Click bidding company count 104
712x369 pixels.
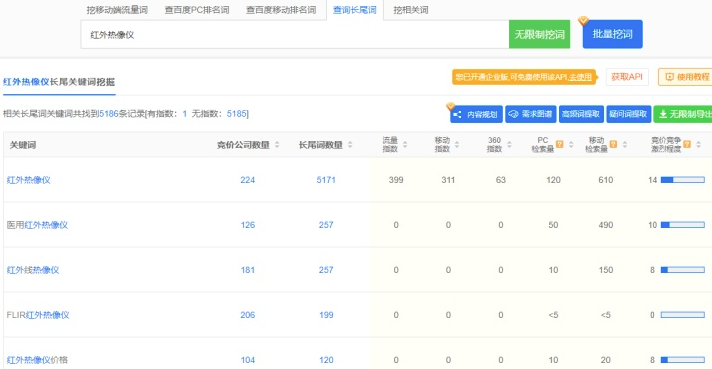point(247,360)
